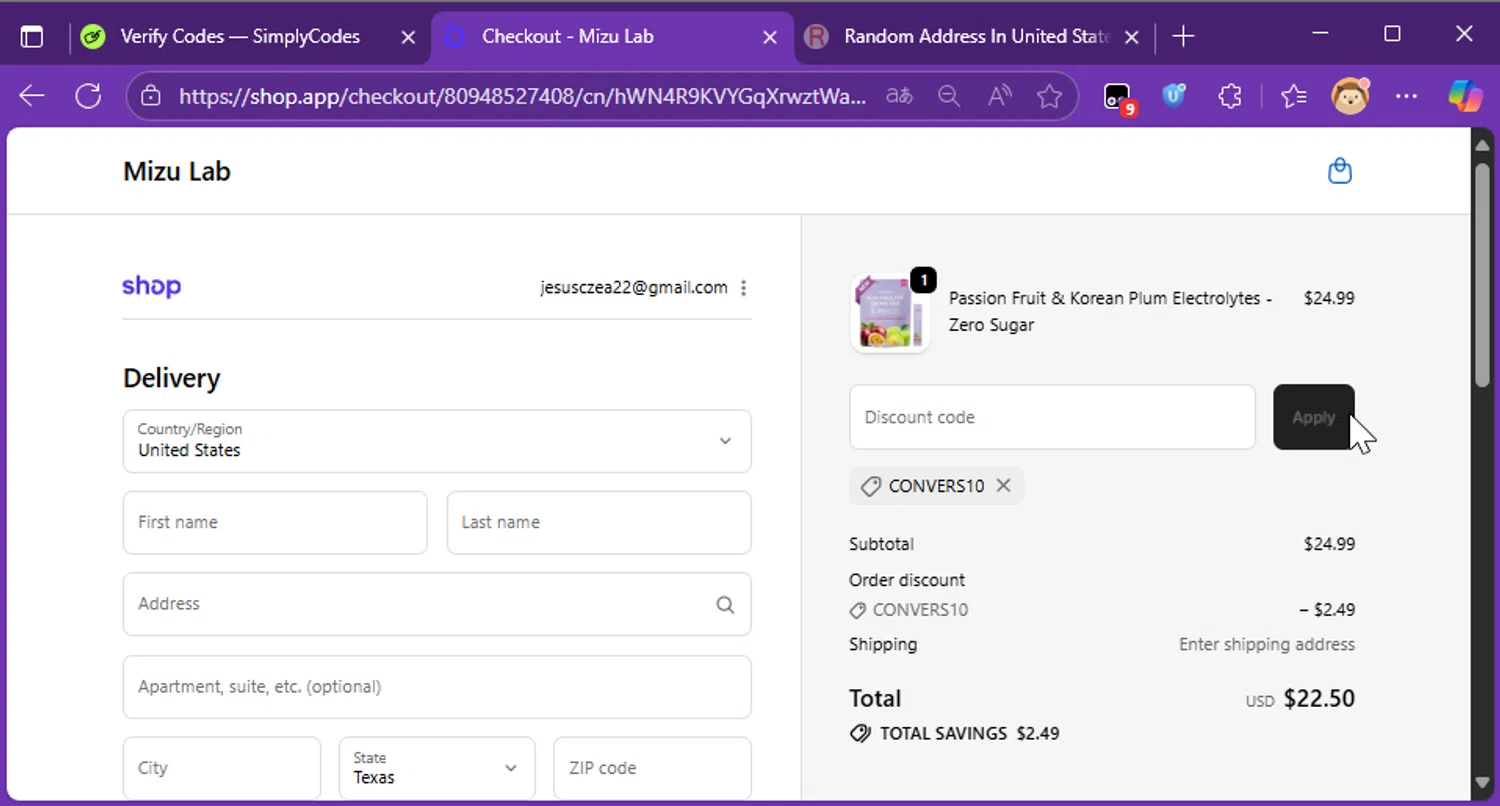Viewport: 1500px width, 806px height.
Task: Reload the checkout page
Action: (88, 96)
